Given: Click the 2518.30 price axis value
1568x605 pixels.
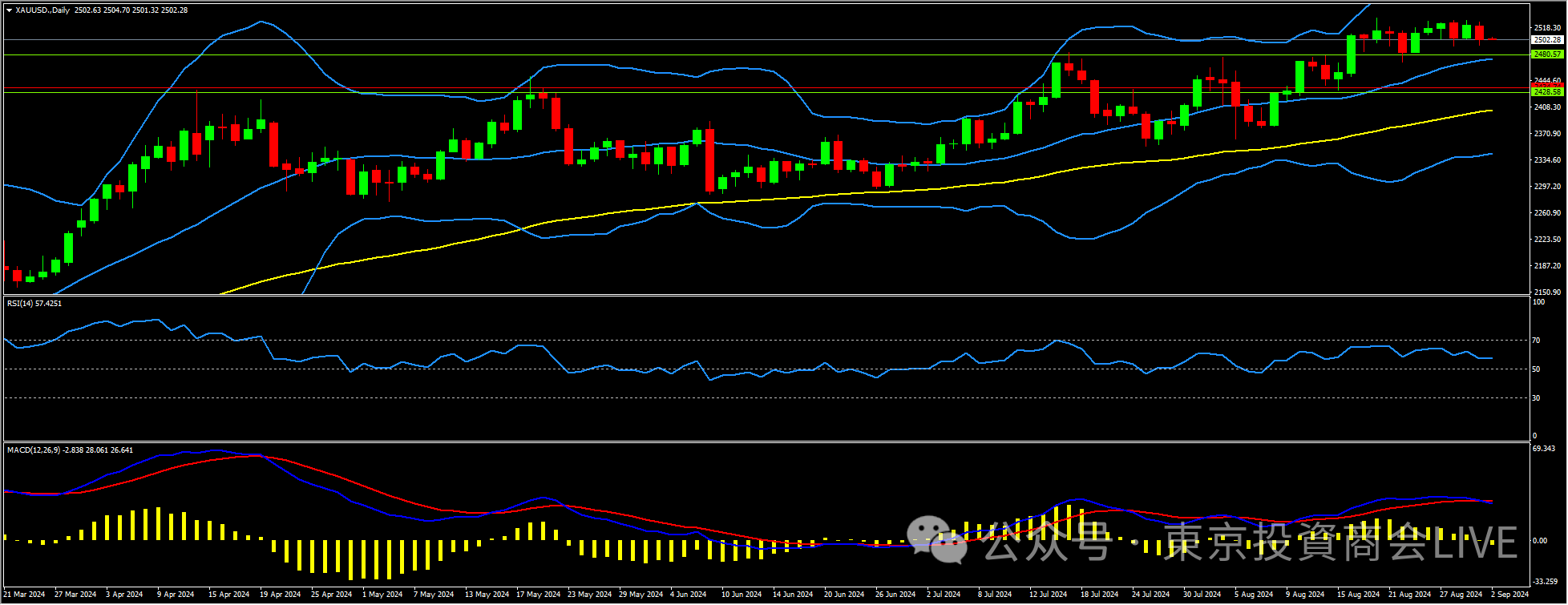Looking at the screenshot, I should click(x=1546, y=27).
